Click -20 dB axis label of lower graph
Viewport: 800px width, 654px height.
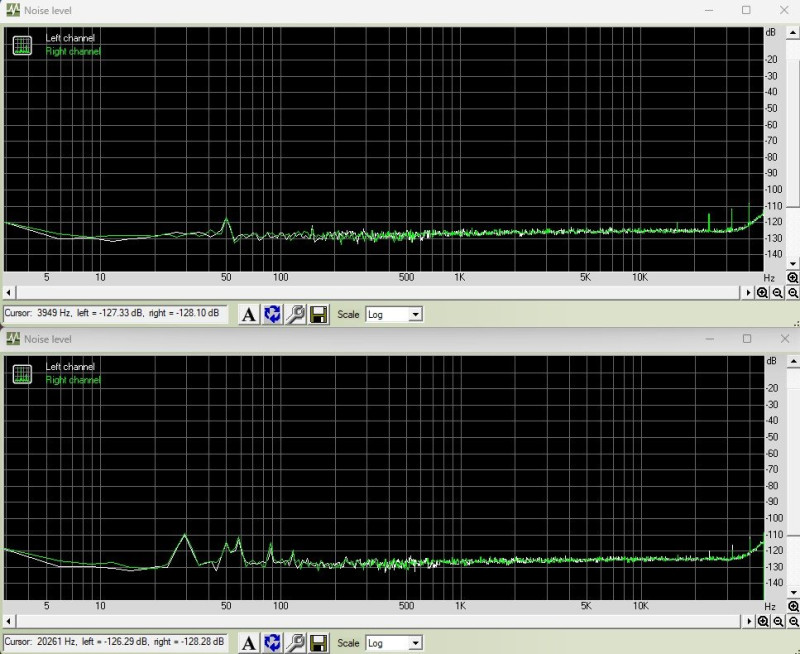[x=772, y=388]
